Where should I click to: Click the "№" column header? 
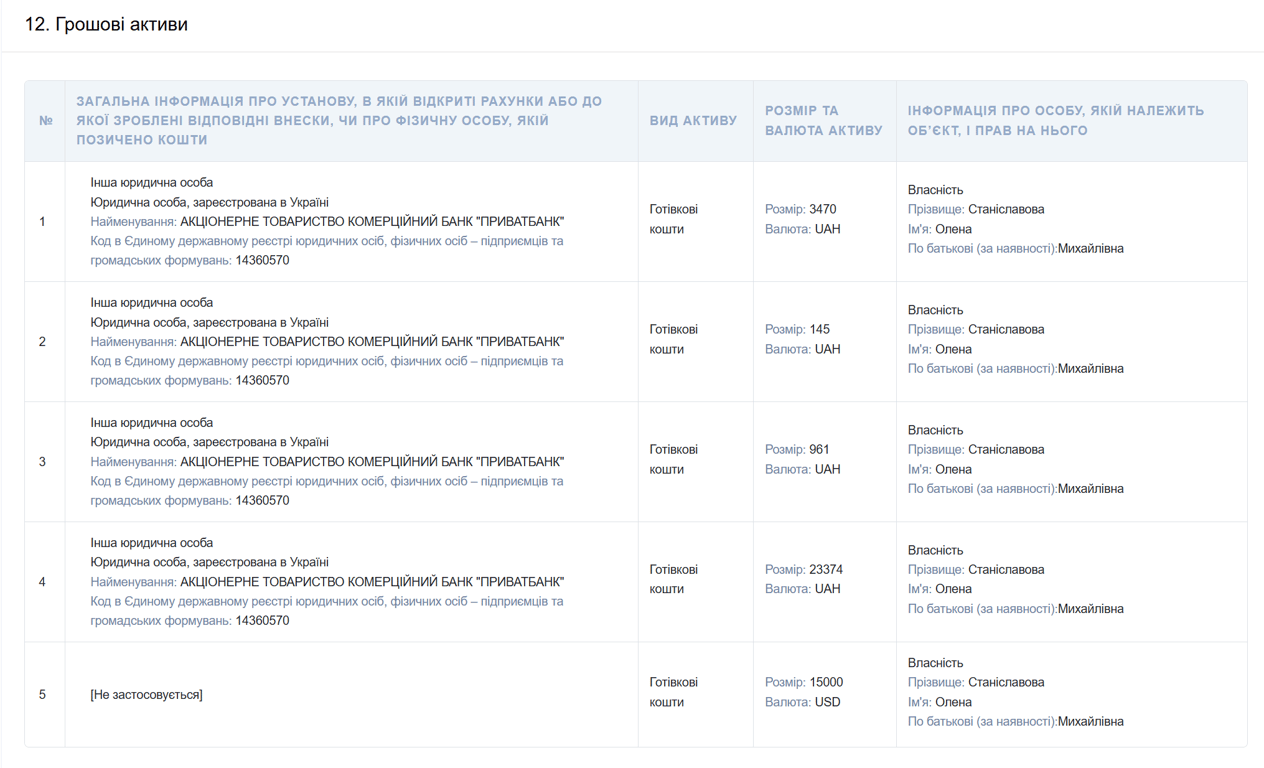coord(45,121)
